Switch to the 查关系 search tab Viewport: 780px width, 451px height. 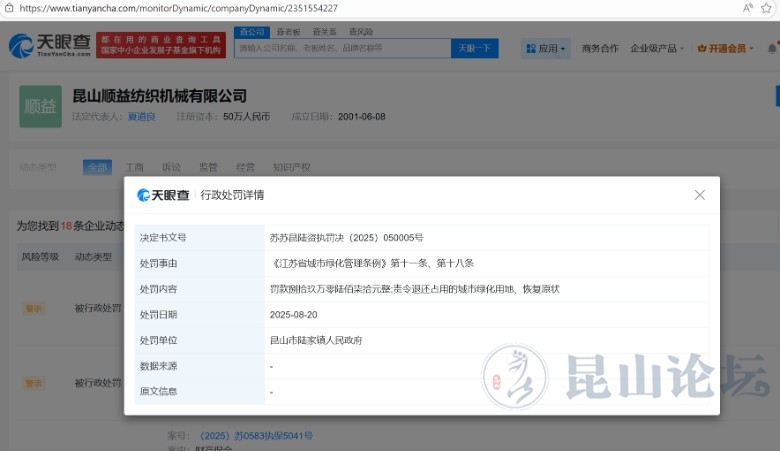(x=325, y=32)
